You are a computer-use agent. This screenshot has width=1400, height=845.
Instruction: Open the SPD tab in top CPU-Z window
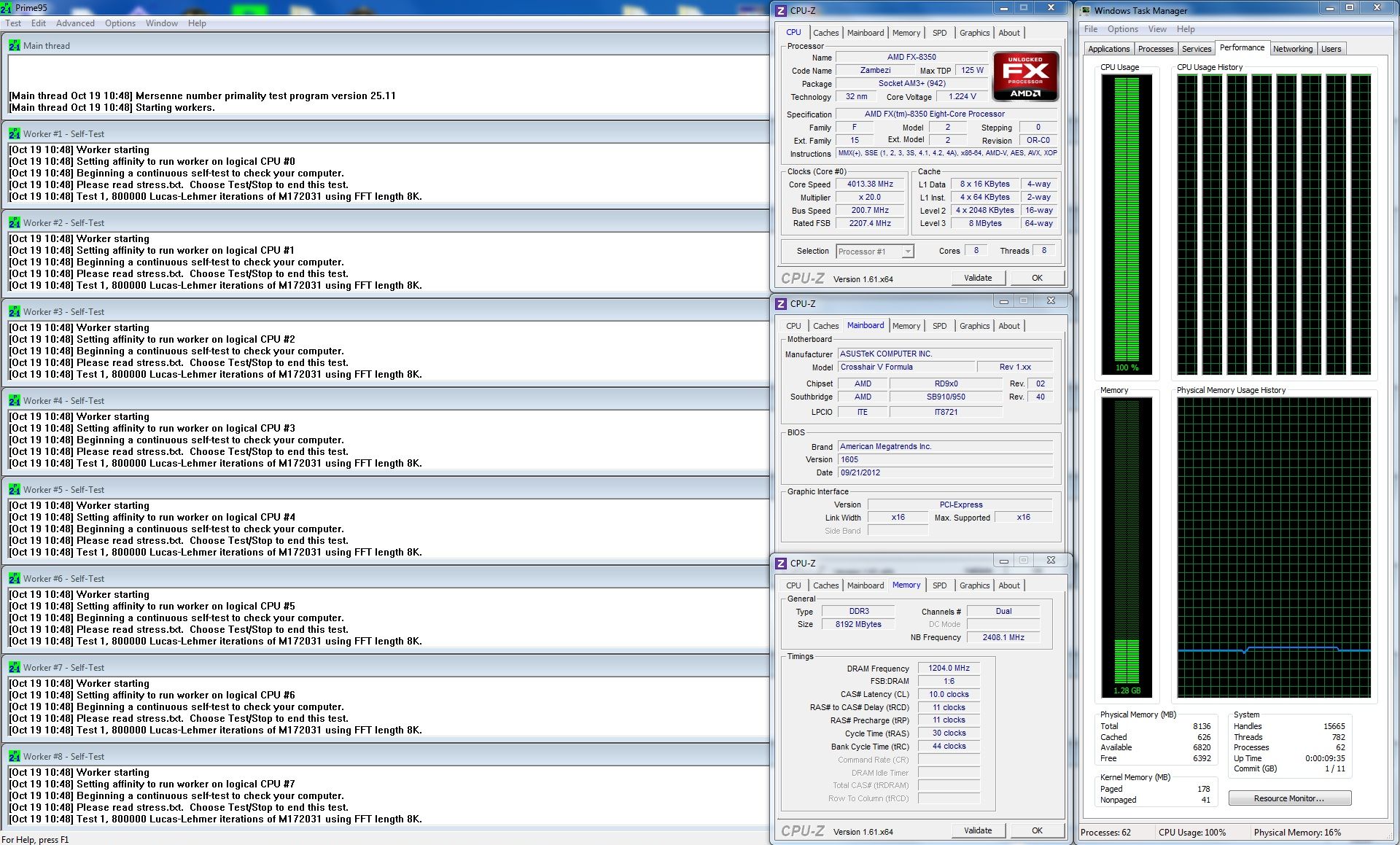pyautogui.click(x=939, y=33)
